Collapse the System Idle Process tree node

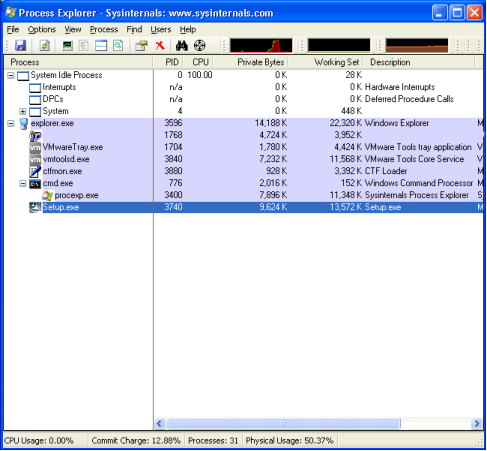pyautogui.click(x=11, y=75)
